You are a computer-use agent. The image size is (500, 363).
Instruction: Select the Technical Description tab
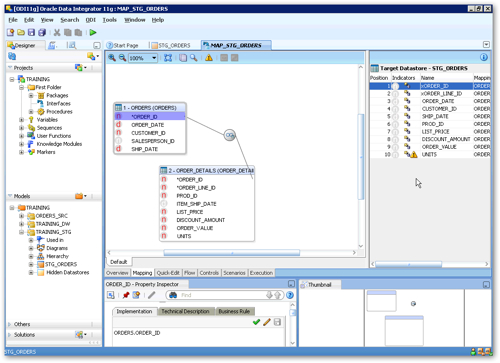pos(185,311)
